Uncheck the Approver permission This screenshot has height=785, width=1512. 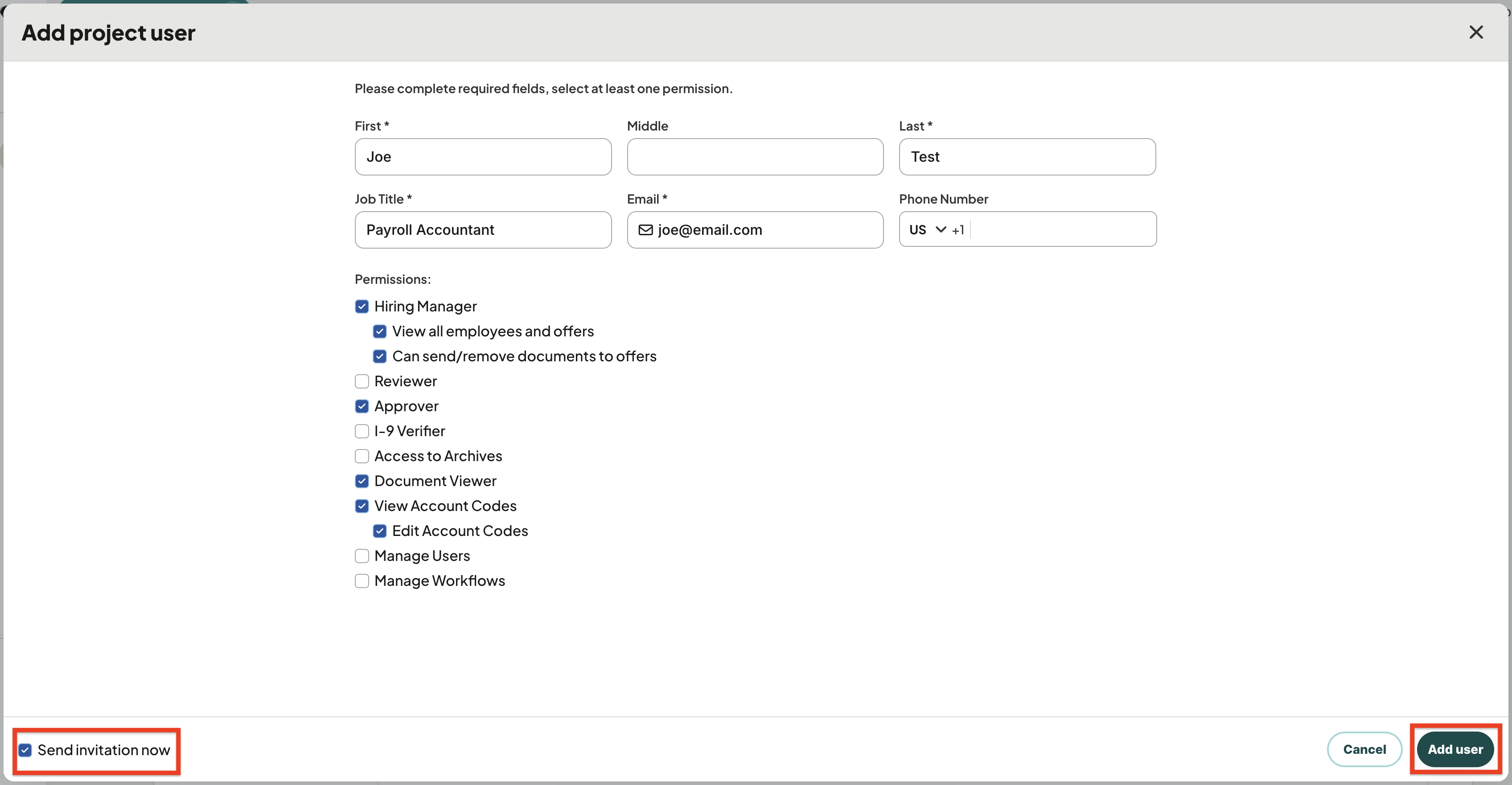(x=362, y=406)
